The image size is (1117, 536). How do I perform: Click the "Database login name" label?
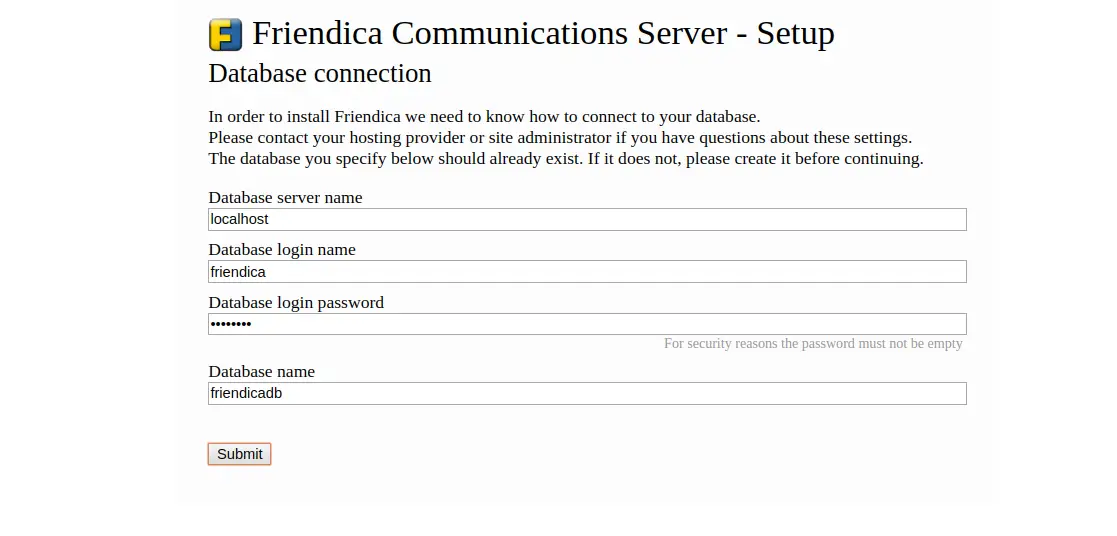[x=282, y=250]
